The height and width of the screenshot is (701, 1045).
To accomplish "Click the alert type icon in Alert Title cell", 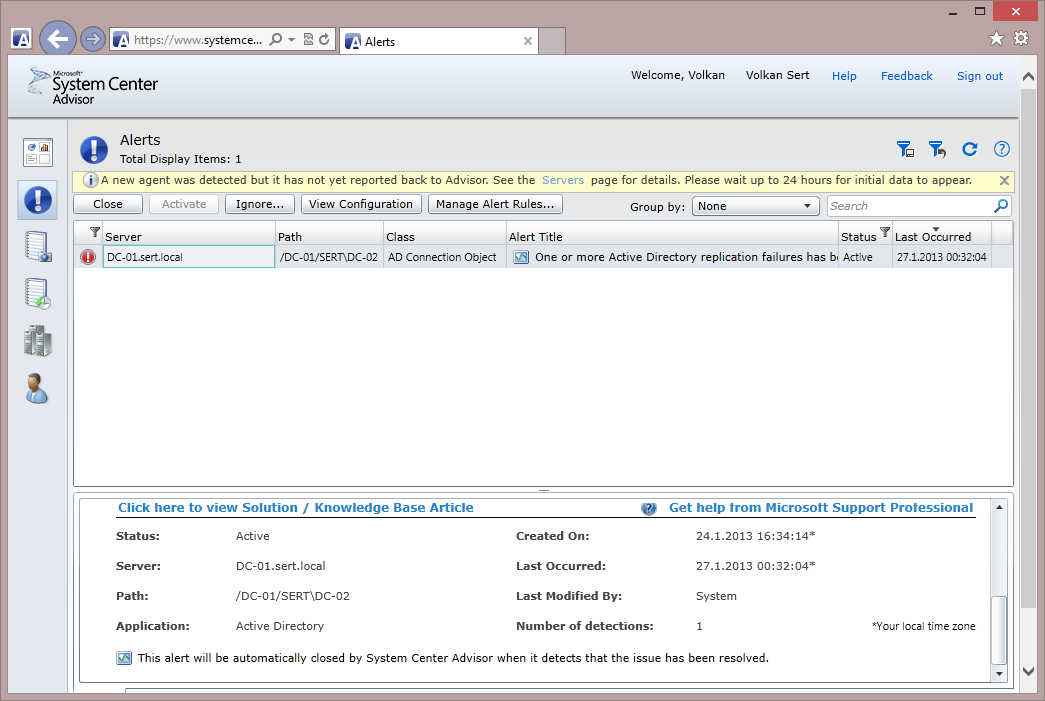I will 521,257.
